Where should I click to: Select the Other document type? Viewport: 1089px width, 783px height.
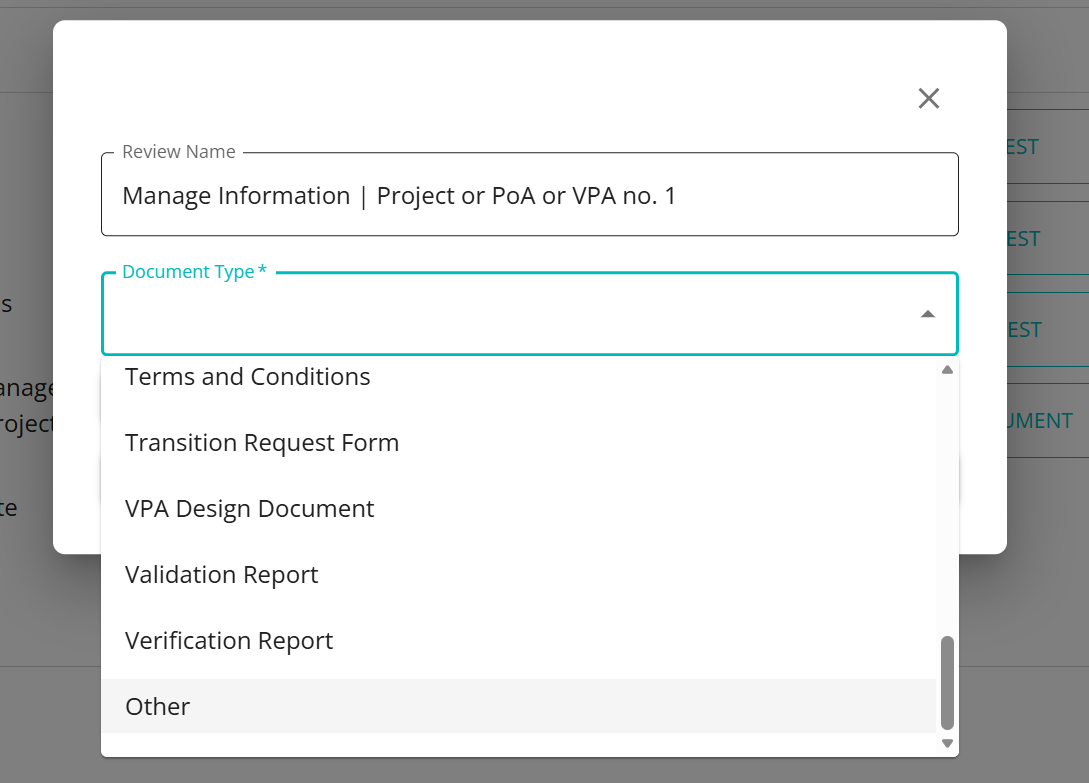point(158,707)
